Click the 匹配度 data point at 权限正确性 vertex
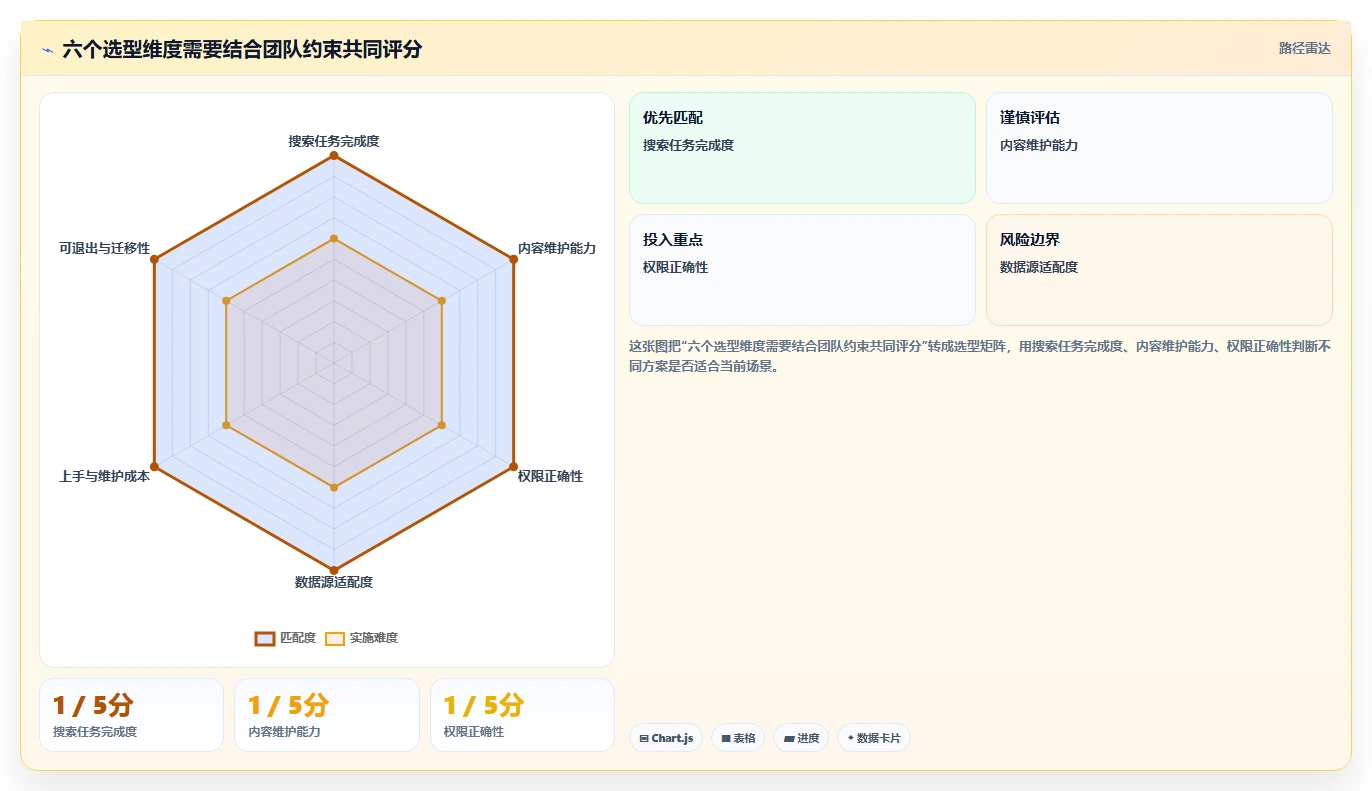1372x791 pixels. point(514,467)
